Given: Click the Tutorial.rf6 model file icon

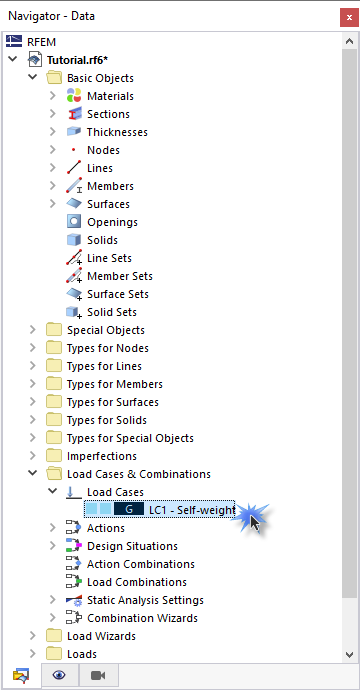Looking at the screenshot, I should [34, 59].
